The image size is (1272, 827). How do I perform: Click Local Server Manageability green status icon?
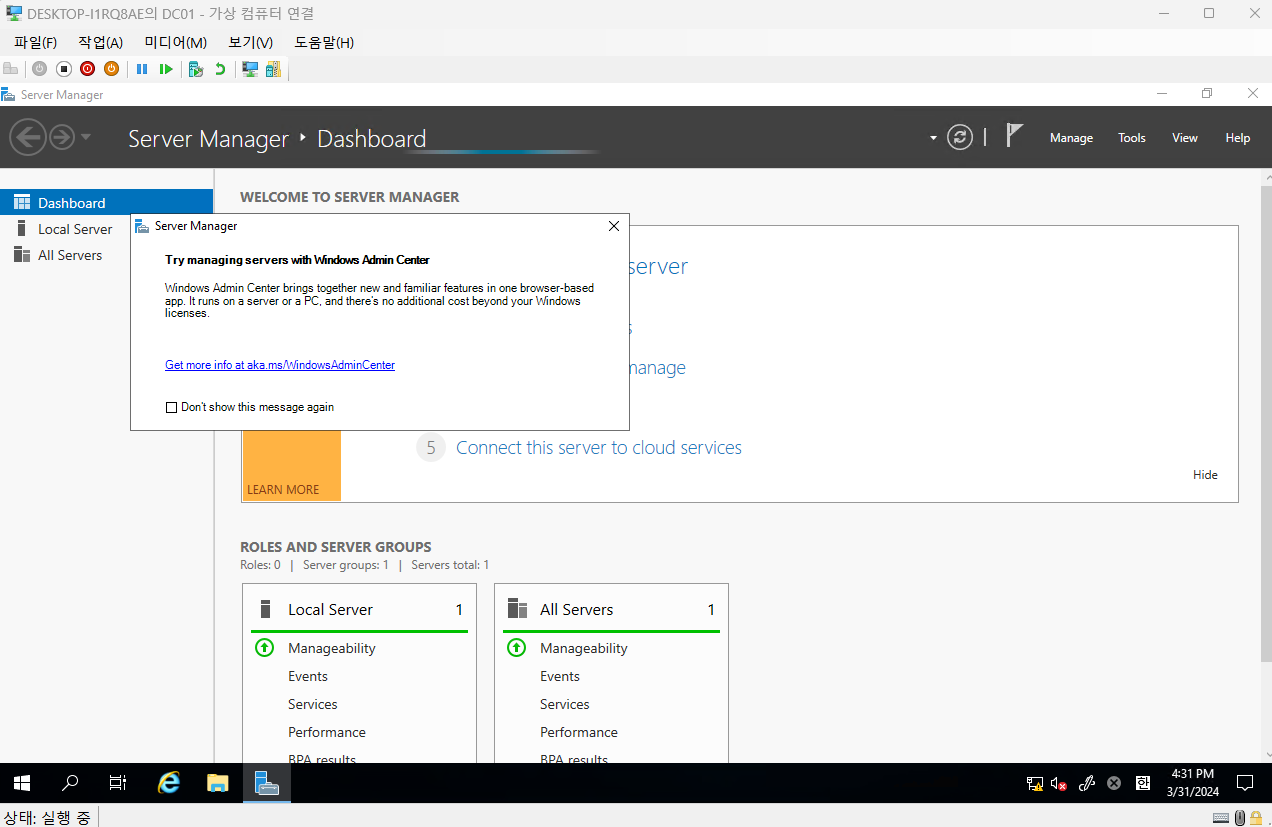point(264,648)
